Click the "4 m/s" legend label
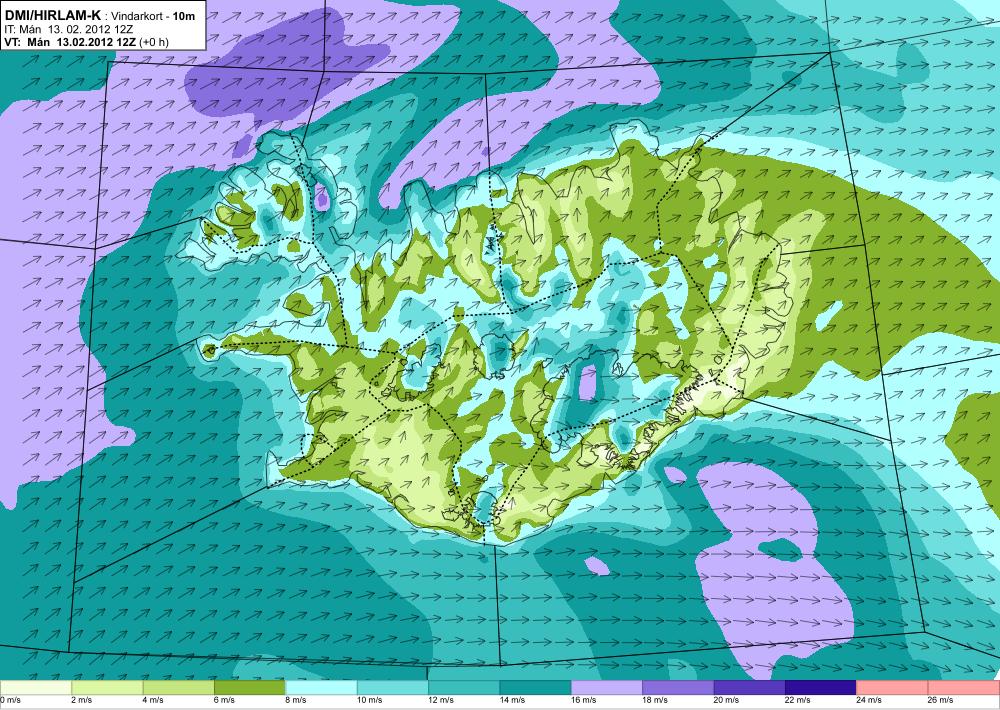The image size is (1000, 710). point(153,700)
